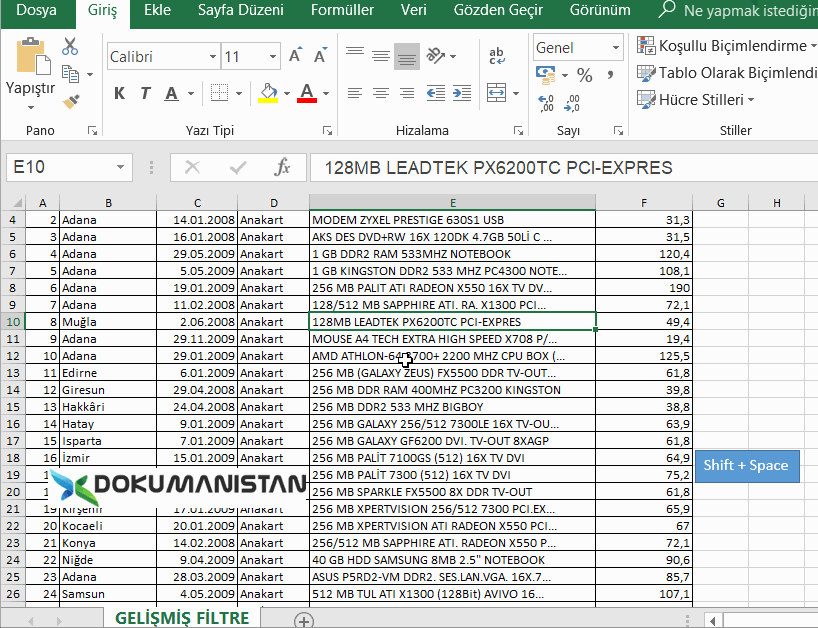Click the Merge and Center icon
Image resolution: width=818 pixels, height=628 pixels.
click(496, 93)
